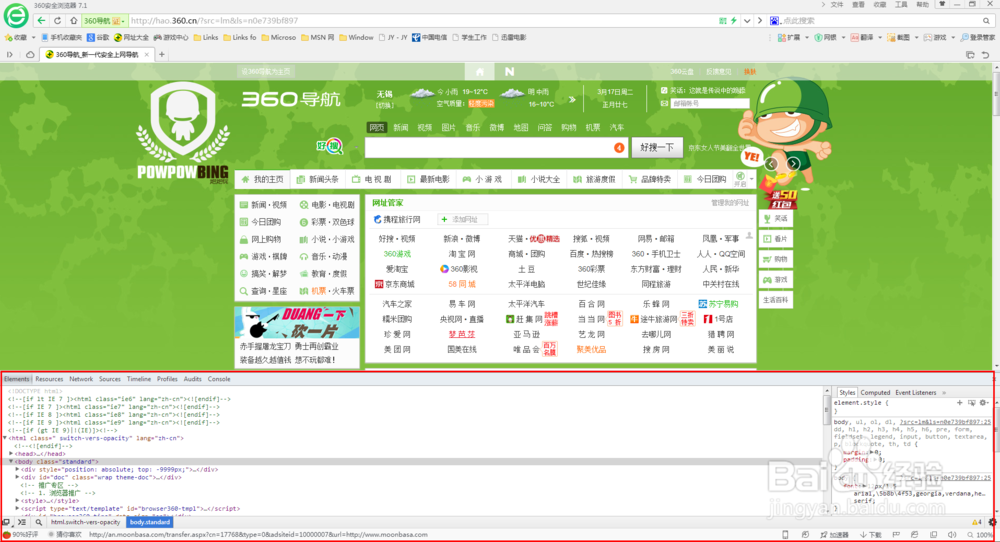Open the 收藏 favorites dropdown arrow
This screenshot has width=1000, height=542.
click(33, 38)
